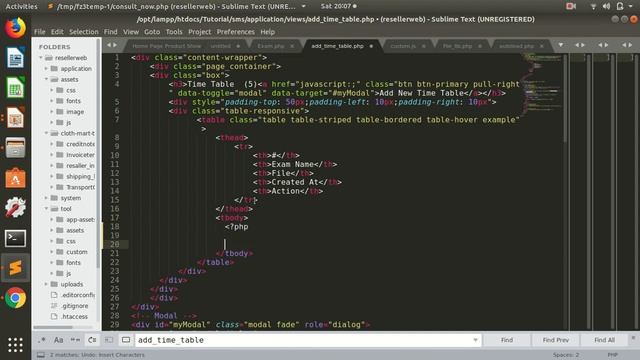This screenshot has width=640, height=360.
Task: Click the unsaved dot on add_time_table.php tab
Action: tap(371, 46)
